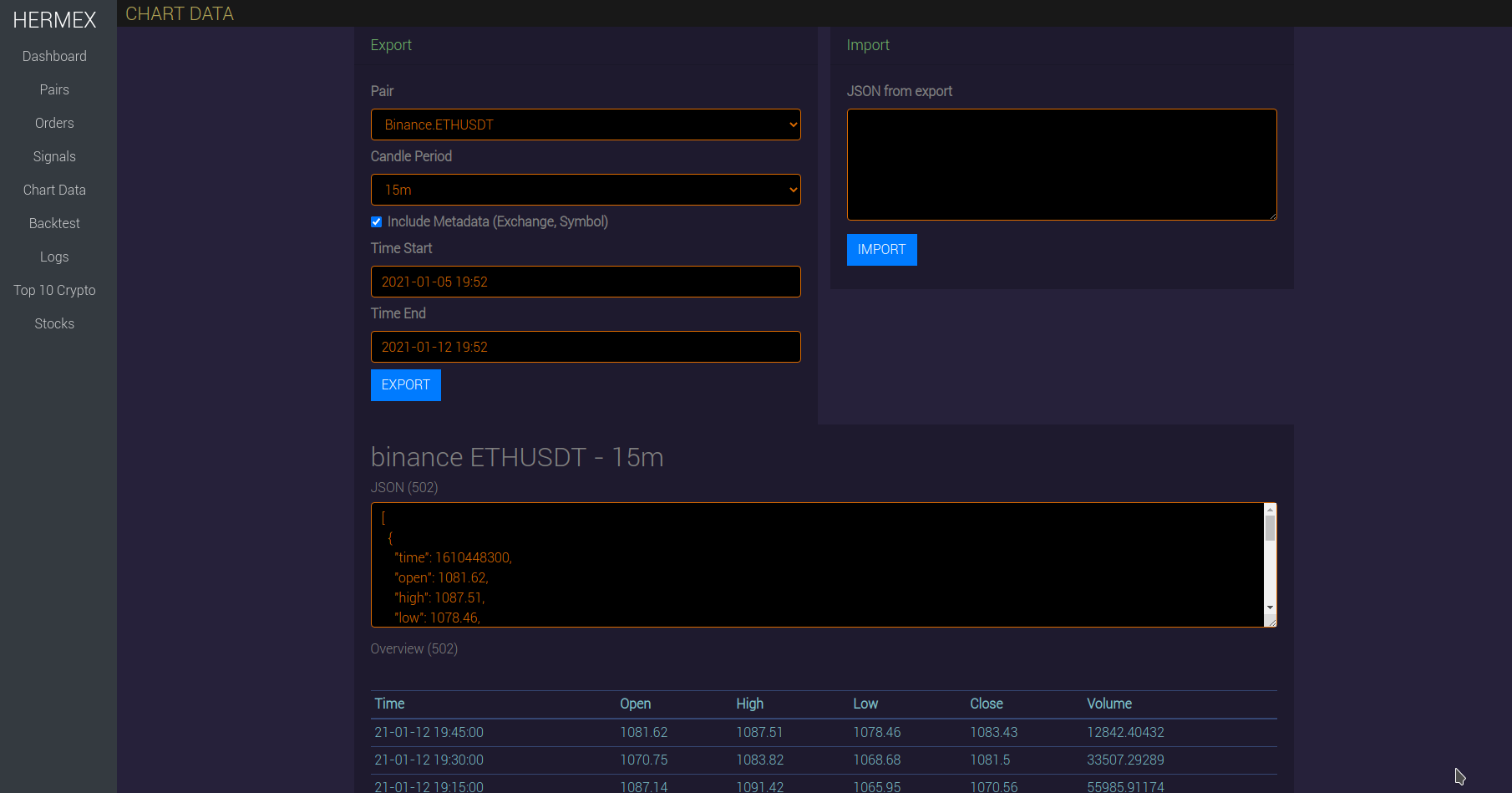Screen dimensions: 1512x793
Task: Select the 21-01-12 19:45:00 time cell
Action: tap(429, 732)
